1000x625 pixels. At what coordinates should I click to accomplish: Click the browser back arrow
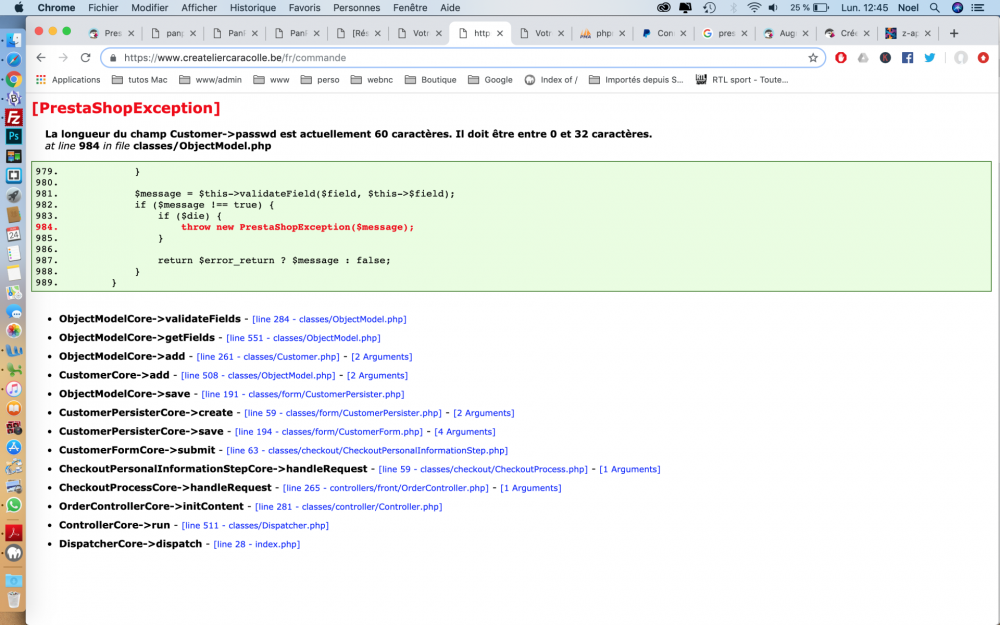(x=41, y=58)
